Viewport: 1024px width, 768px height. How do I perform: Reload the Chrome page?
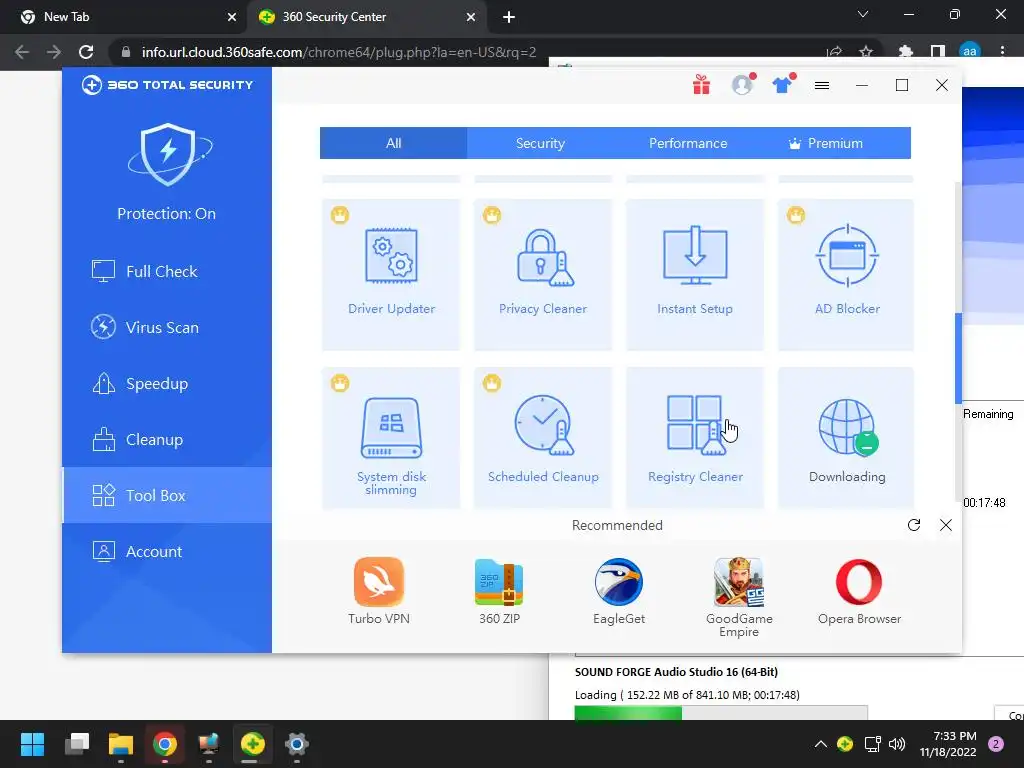(x=86, y=52)
